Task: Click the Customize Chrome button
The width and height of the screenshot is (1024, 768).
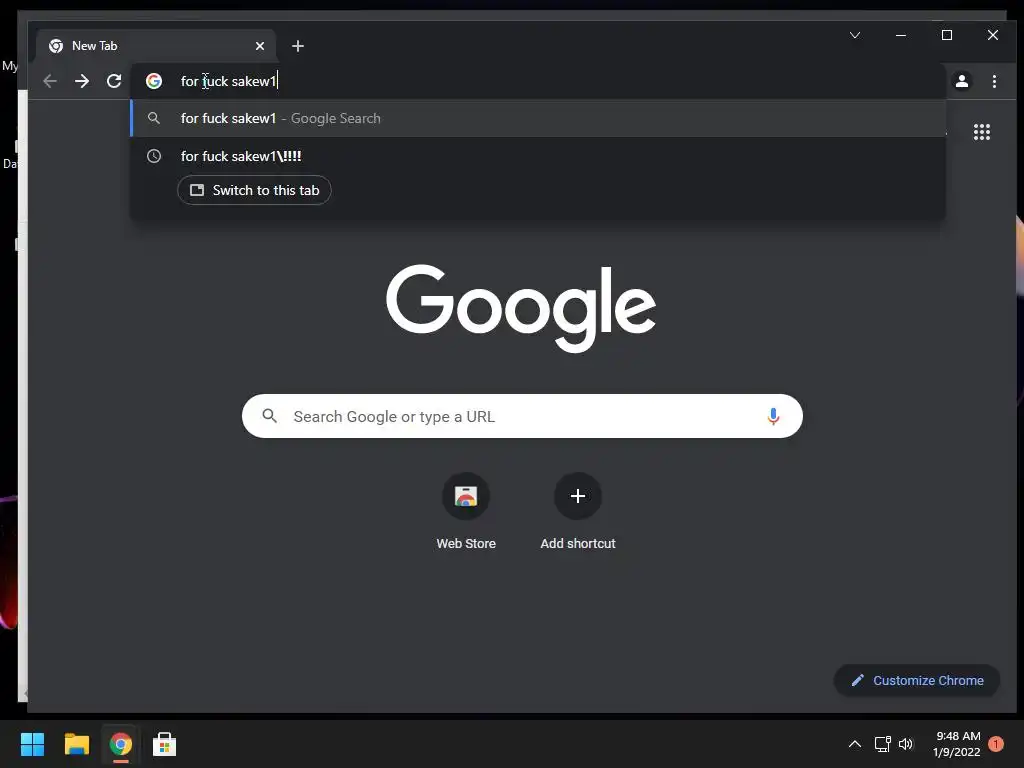Action: [917, 680]
